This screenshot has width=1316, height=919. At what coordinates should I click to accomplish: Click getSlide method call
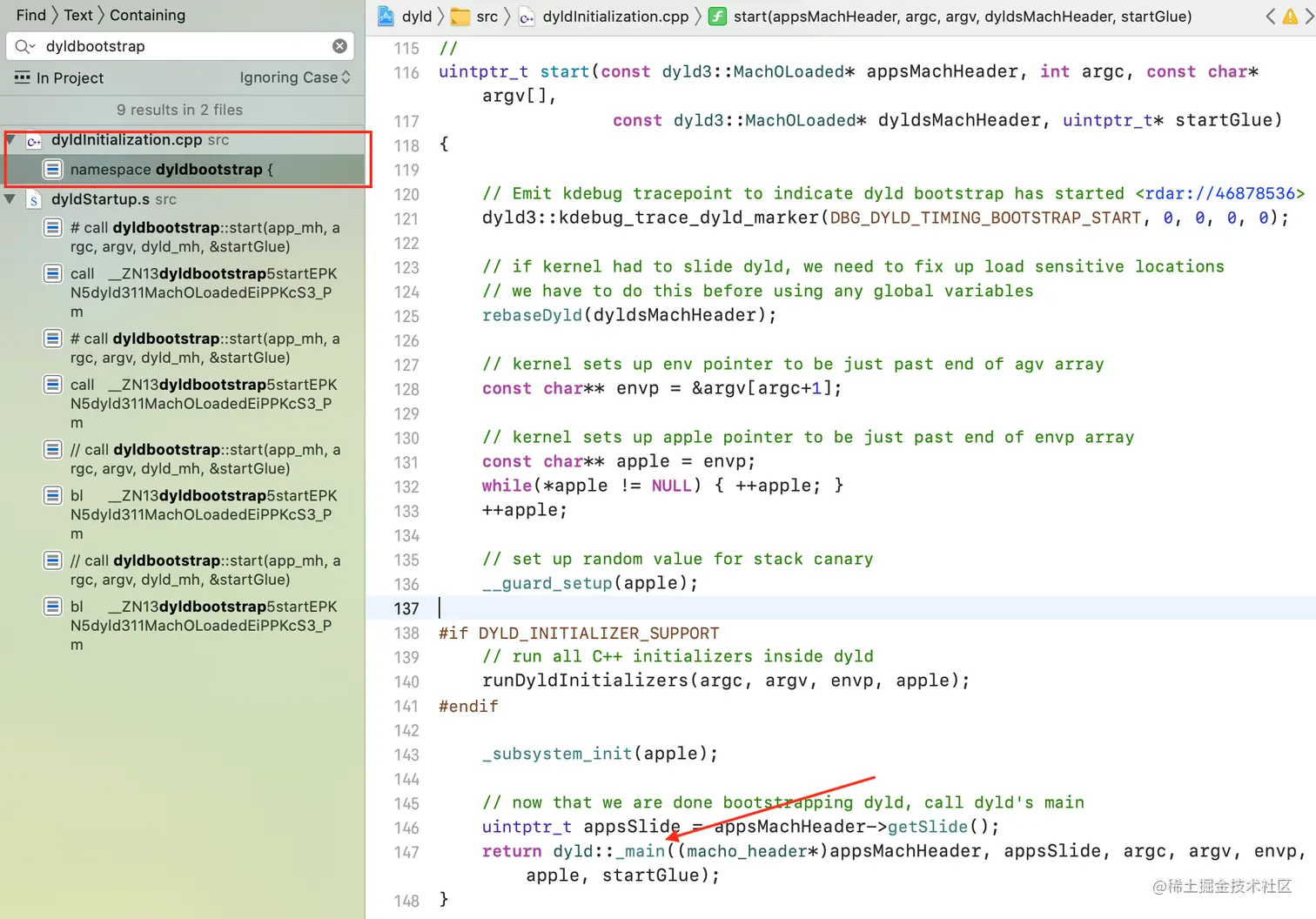tap(927, 827)
